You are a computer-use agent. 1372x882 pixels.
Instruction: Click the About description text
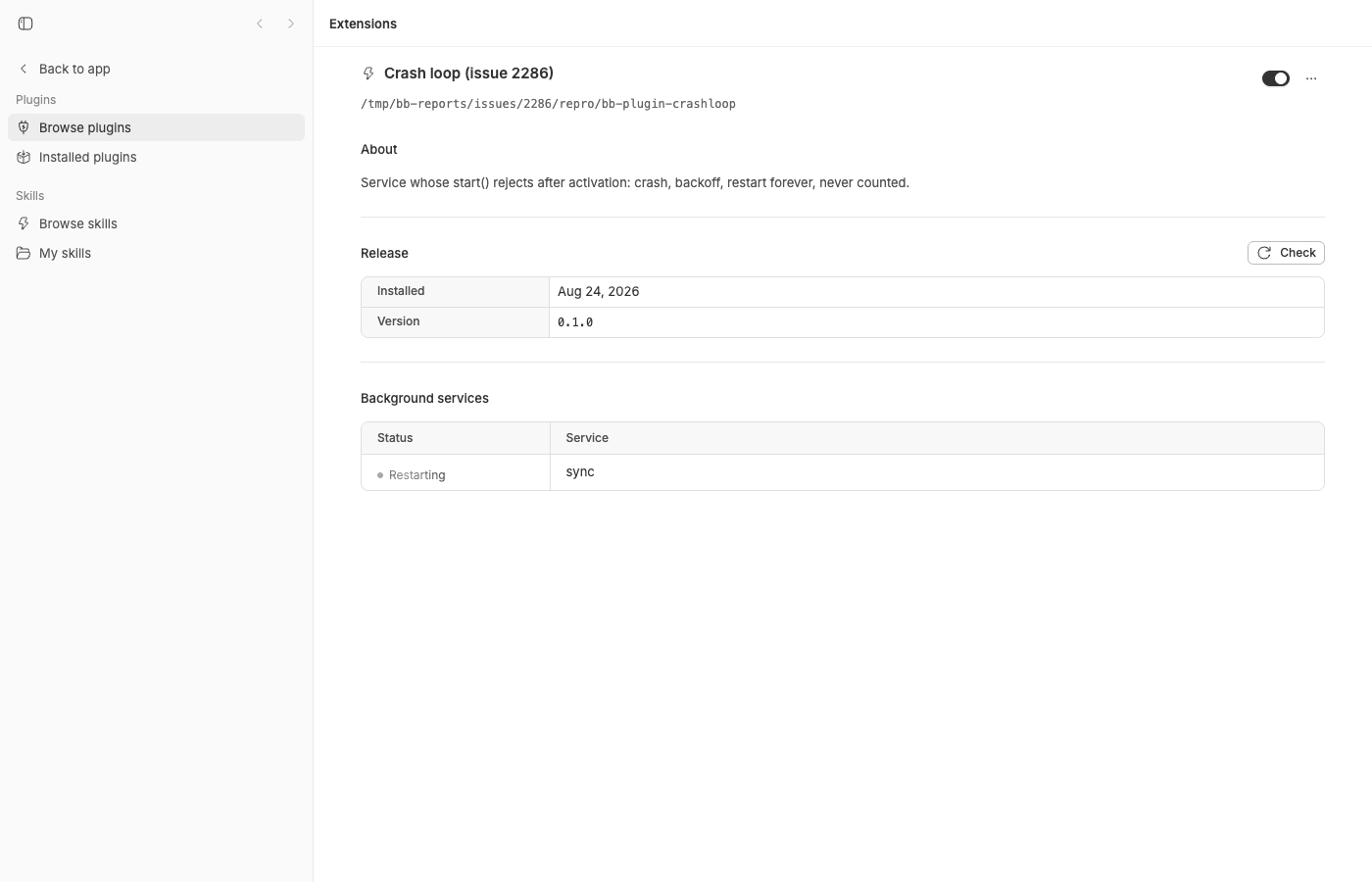click(635, 182)
